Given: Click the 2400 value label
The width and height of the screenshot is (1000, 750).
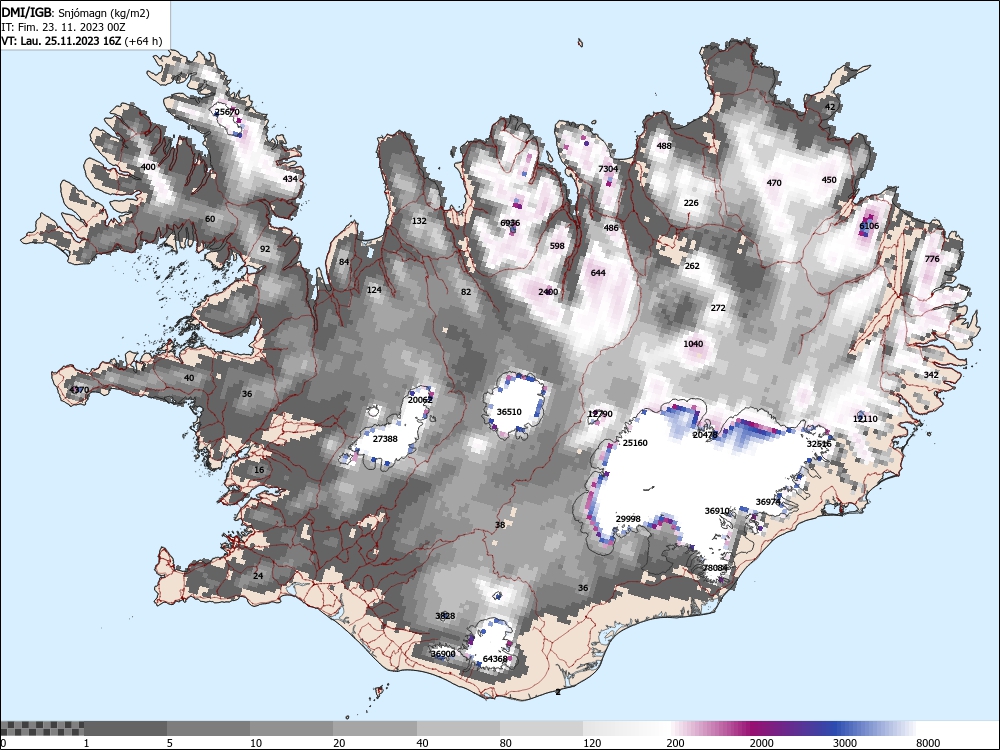Looking at the screenshot, I should coord(548,292).
